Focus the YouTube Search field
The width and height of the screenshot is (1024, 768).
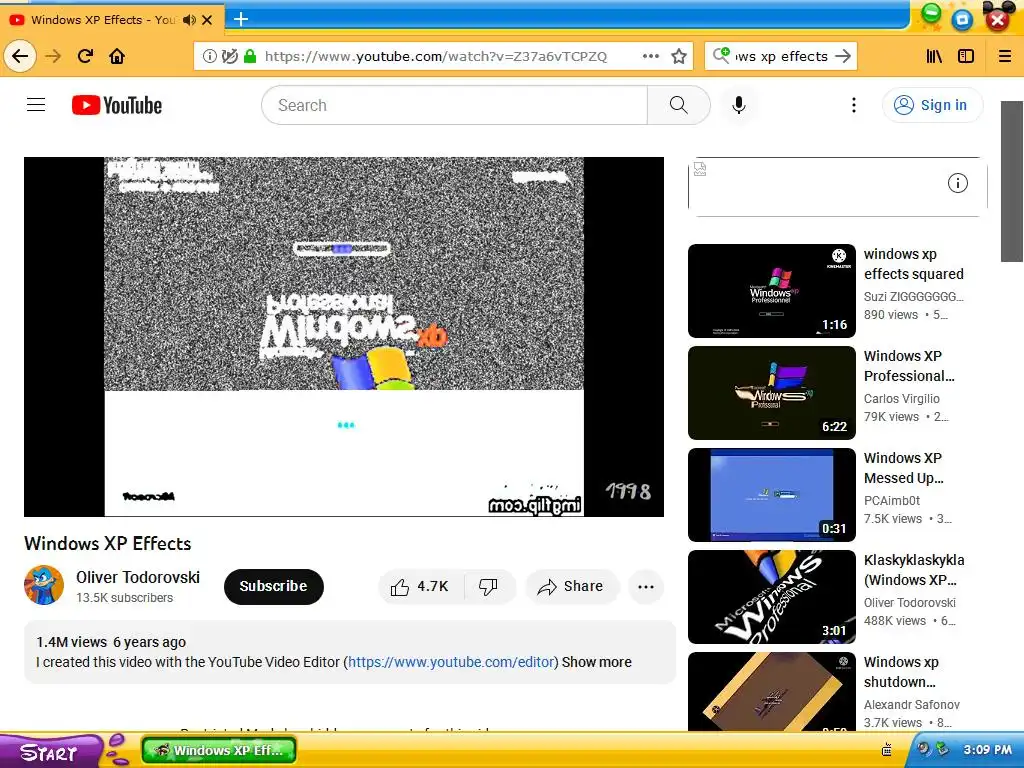455,105
